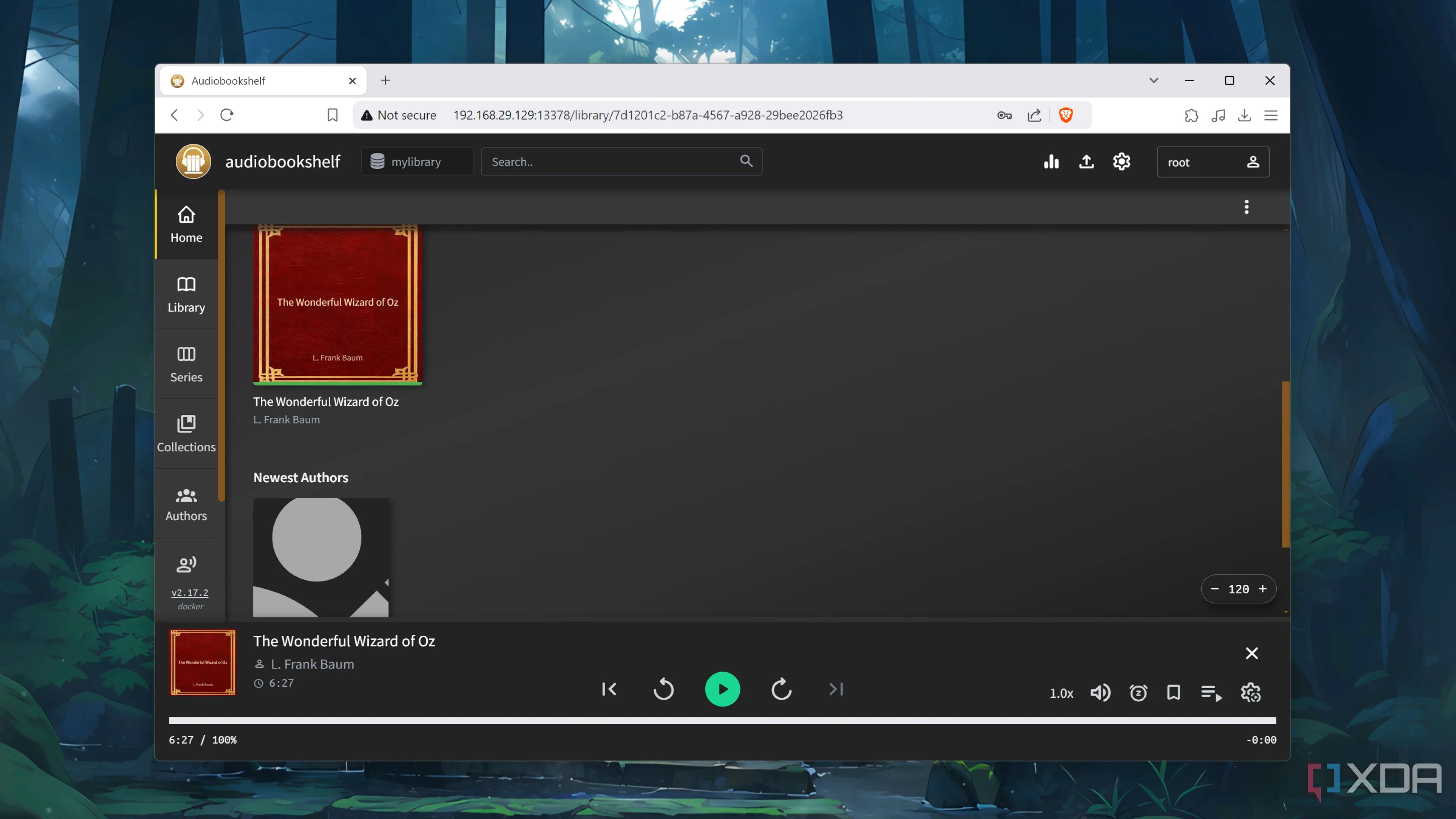
Task: Open the browser downloads icon
Action: point(1244,115)
